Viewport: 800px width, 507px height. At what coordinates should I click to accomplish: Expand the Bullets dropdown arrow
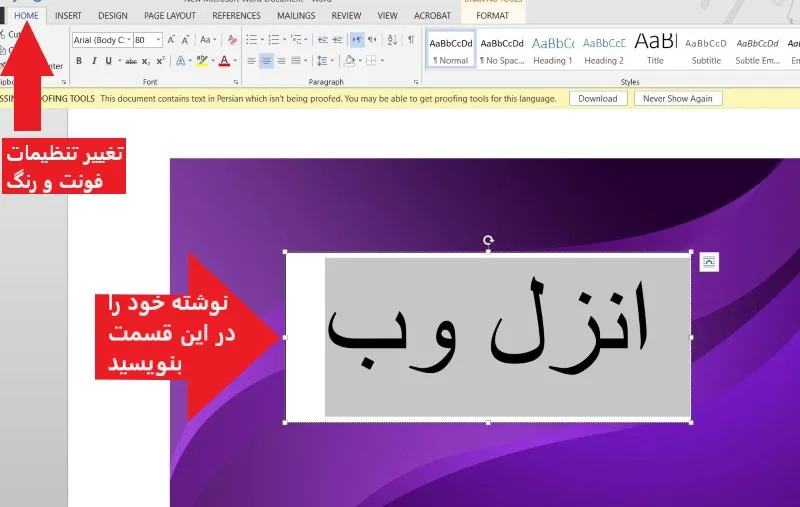tap(262, 40)
